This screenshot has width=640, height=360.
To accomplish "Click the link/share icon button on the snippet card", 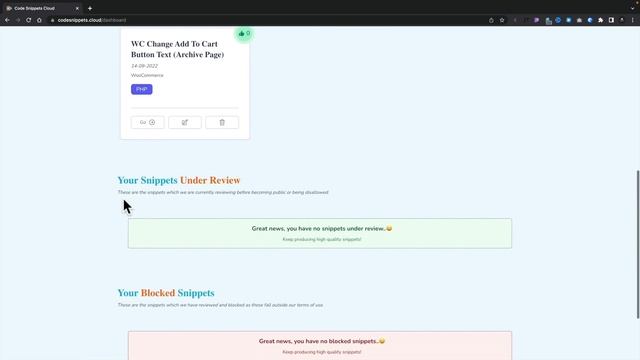I will coord(147,122).
